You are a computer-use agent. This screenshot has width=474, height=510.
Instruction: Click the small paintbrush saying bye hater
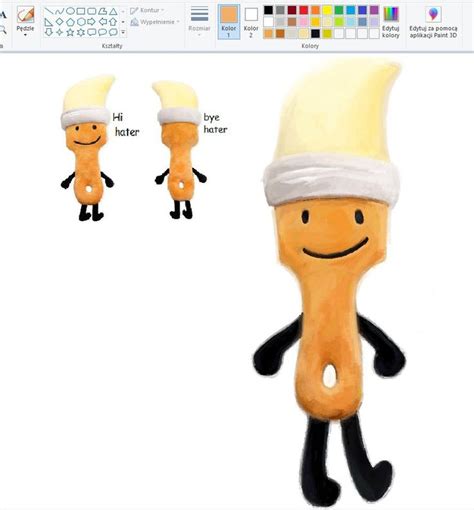180,150
